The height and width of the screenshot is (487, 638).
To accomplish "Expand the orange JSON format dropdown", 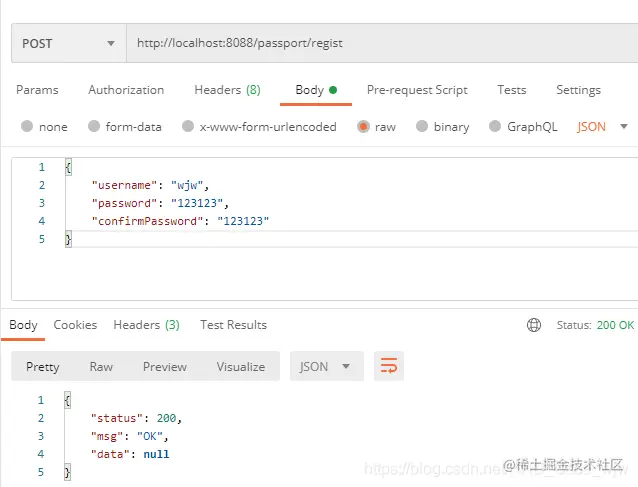I will point(602,127).
